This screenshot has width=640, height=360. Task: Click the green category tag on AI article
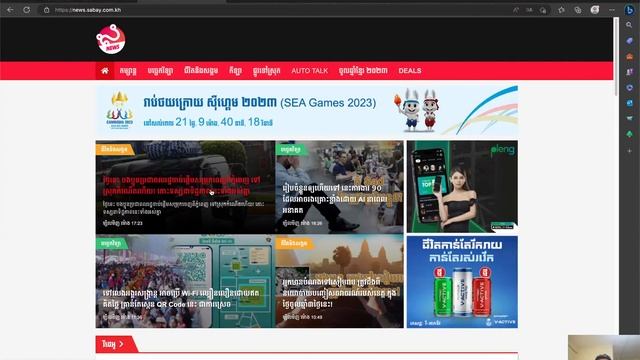click(291, 149)
